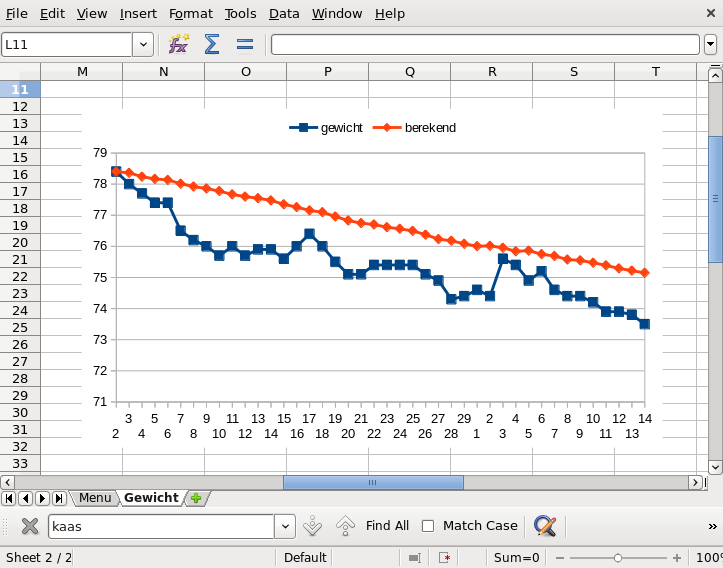Open the Data menu
This screenshot has width=723, height=568.
coord(284,14)
